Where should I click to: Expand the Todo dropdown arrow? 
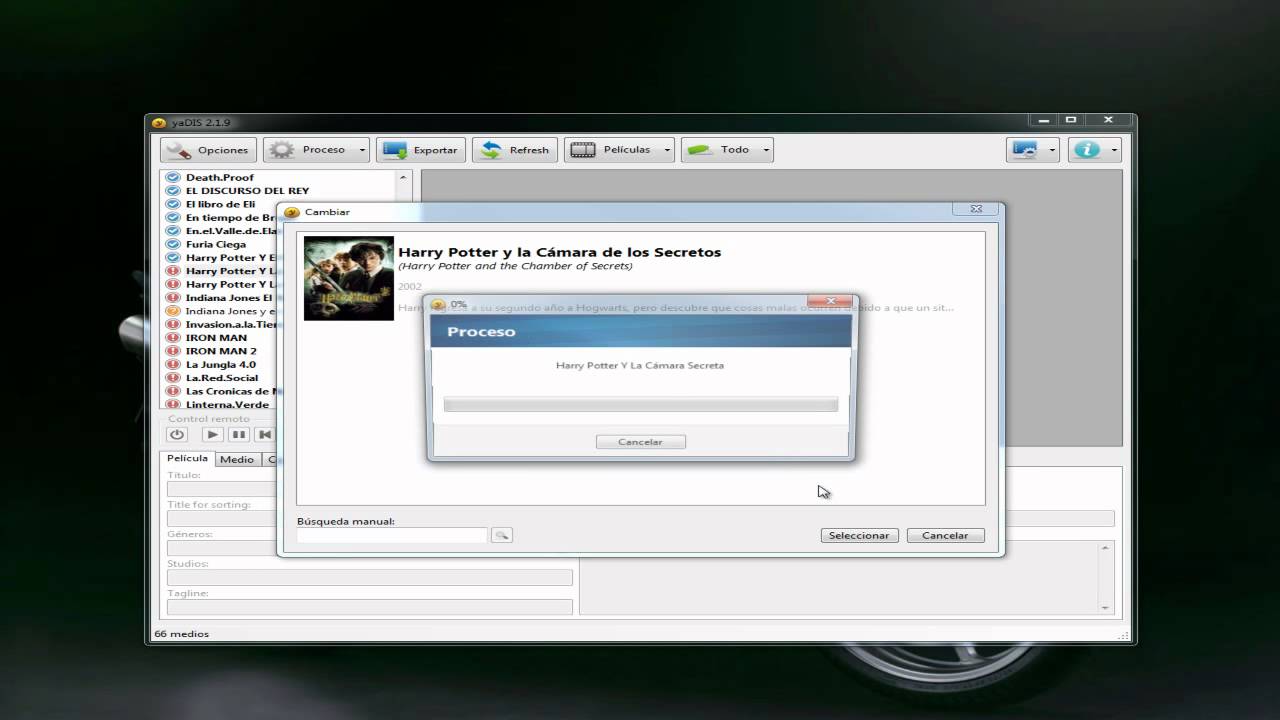(x=766, y=150)
